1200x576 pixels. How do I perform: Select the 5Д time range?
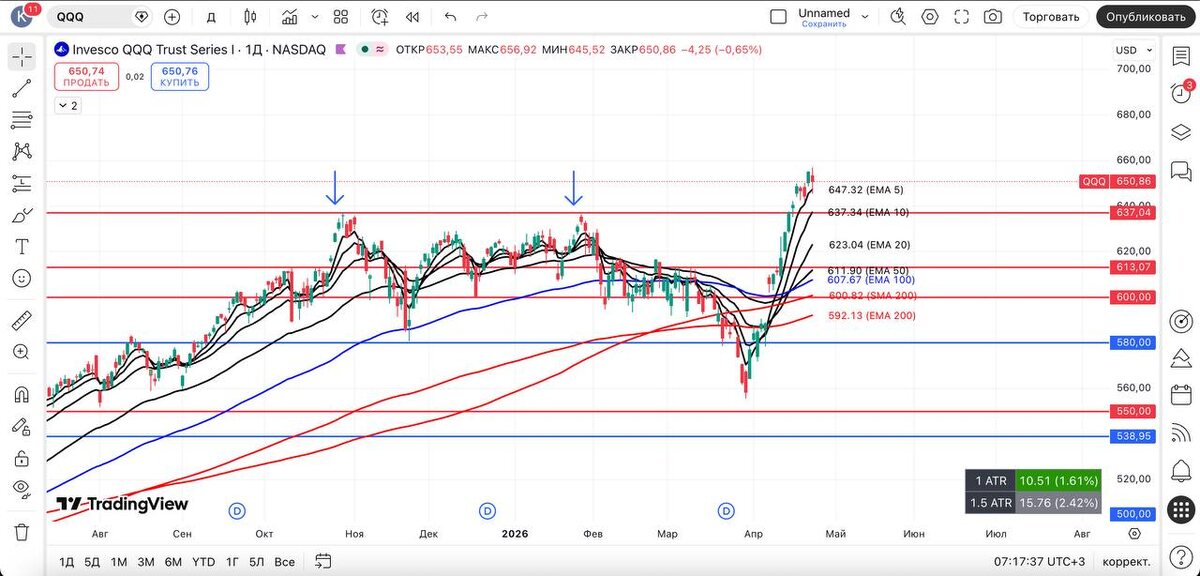click(92, 561)
